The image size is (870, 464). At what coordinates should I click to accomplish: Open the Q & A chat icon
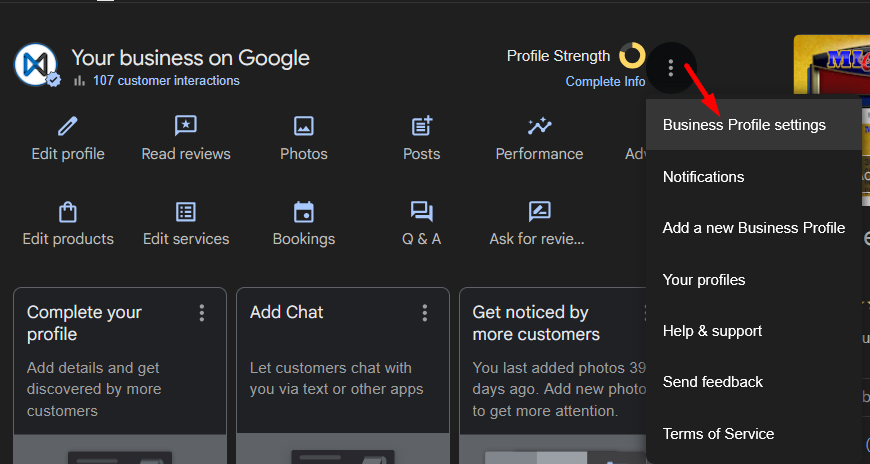[422, 211]
